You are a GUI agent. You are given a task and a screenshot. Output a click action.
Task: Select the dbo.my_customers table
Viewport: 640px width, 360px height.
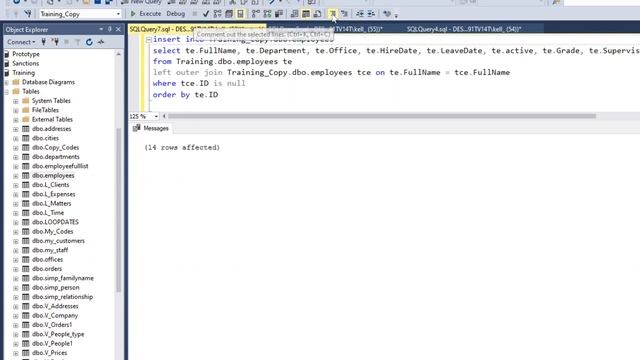[58, 241]
